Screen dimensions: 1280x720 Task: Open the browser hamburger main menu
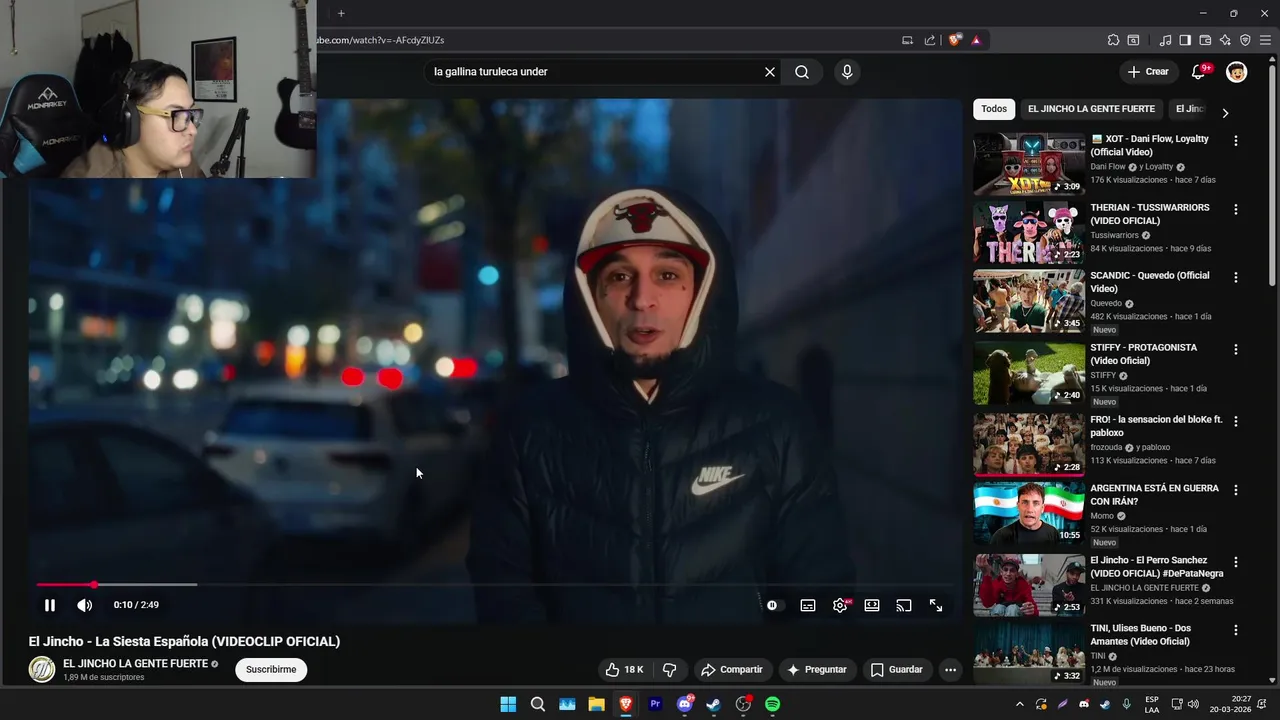coord(1267,40)
